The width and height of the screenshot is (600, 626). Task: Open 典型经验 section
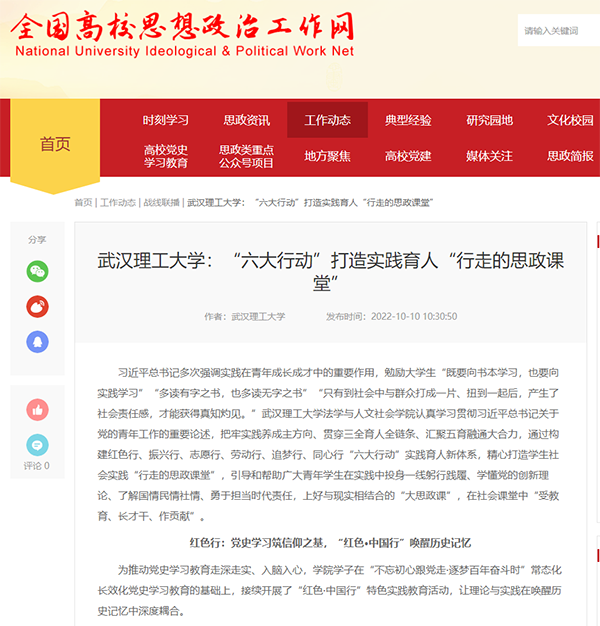(408, 120)
